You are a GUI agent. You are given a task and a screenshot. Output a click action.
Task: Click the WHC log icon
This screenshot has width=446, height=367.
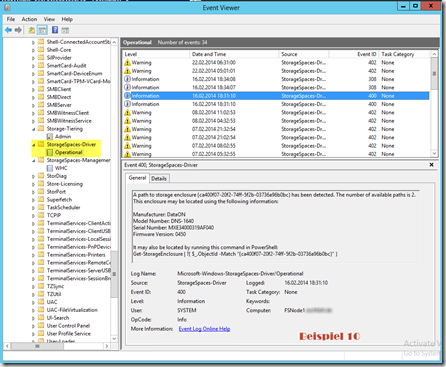50,168
